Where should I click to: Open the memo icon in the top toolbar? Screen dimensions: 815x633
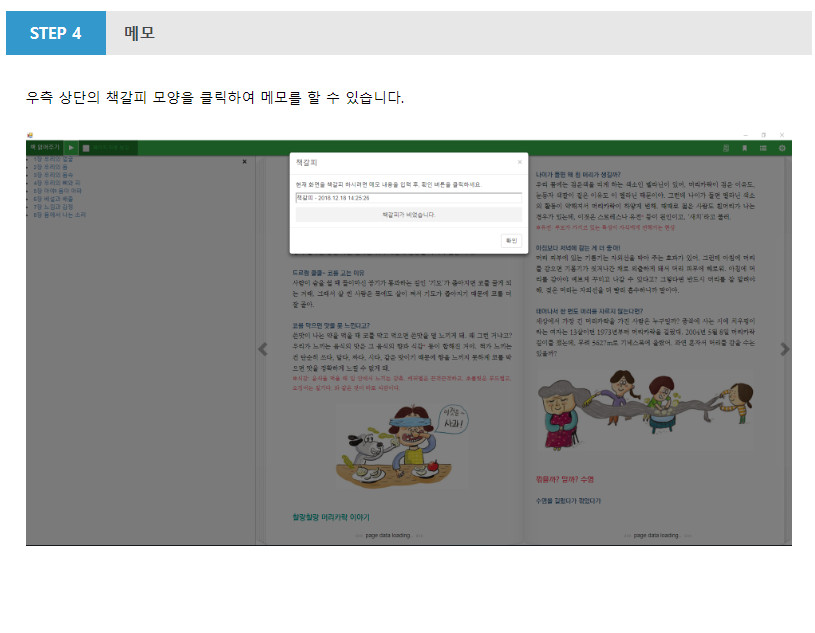point(725,148)
